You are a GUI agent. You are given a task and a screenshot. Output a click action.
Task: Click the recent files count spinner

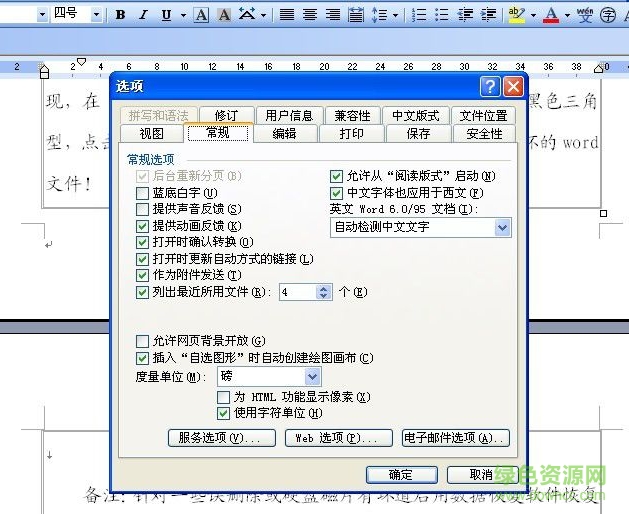click(x=323, y=292)
